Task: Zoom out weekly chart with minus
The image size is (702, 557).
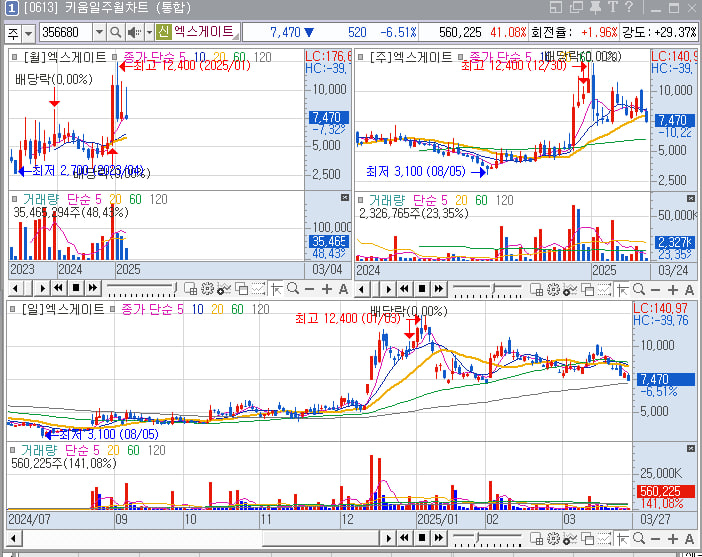Action: pos(655,291)
